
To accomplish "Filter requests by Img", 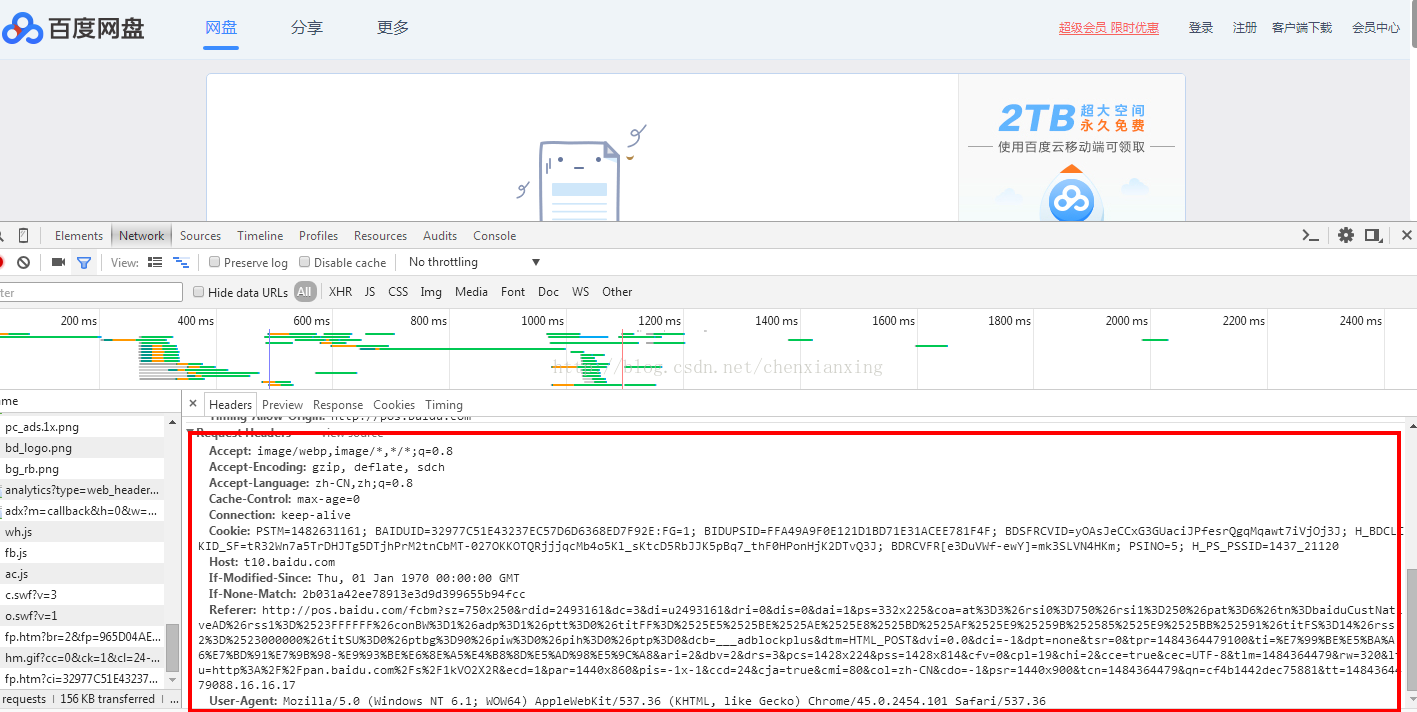I will click(x=431, y=292).
